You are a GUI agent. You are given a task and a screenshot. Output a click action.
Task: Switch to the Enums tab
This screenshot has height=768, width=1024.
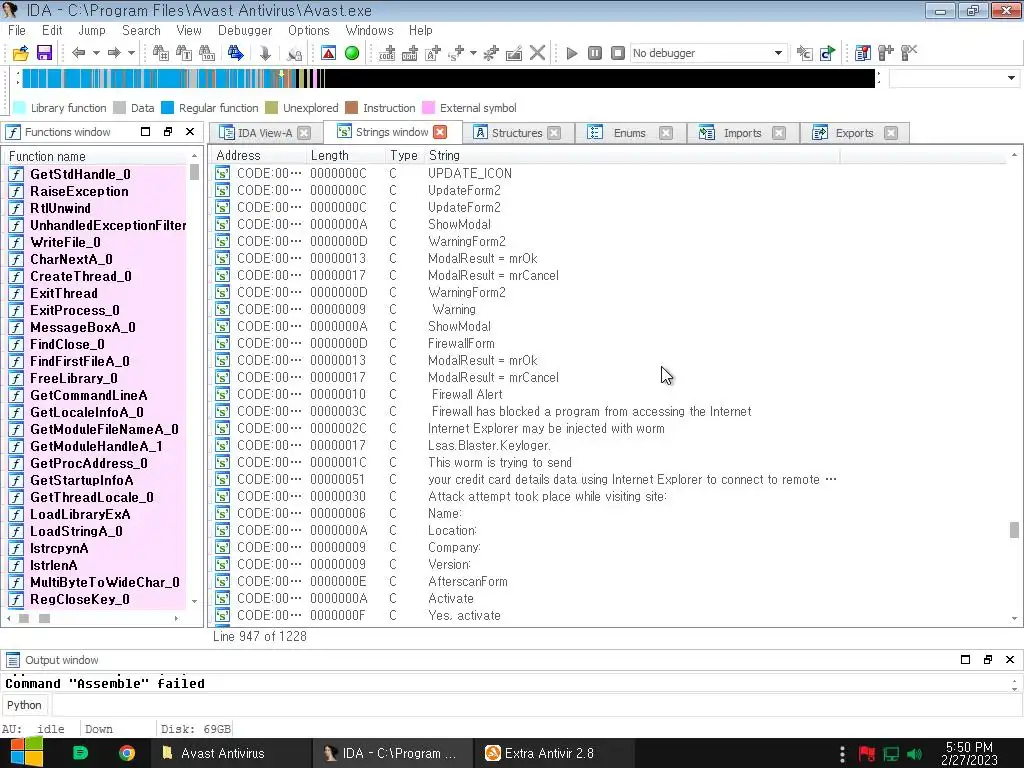point(629,133)
